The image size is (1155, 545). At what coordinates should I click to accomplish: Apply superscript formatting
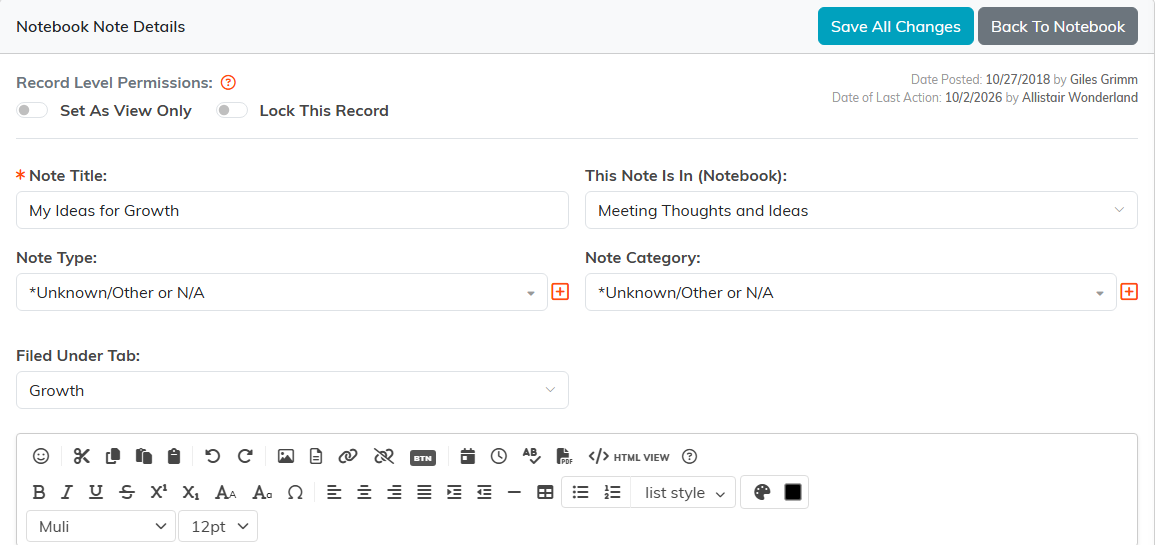[x=159, y=493]
